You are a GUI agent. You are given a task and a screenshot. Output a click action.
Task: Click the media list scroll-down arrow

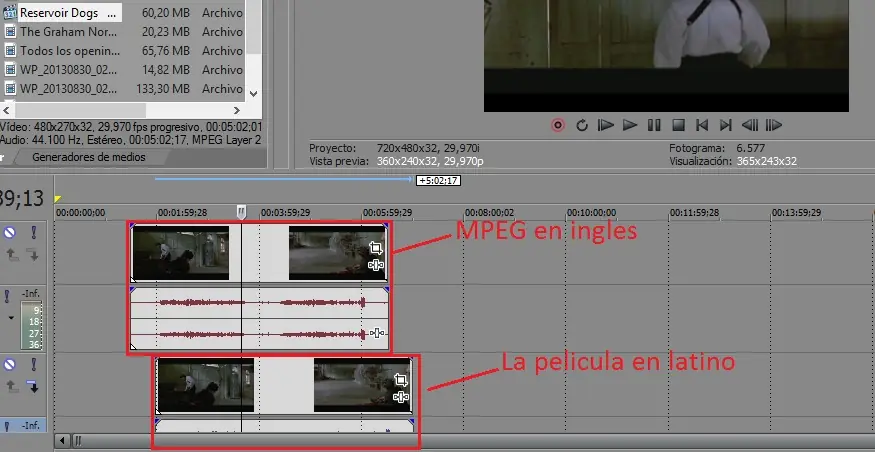click(x=253, y=94)
